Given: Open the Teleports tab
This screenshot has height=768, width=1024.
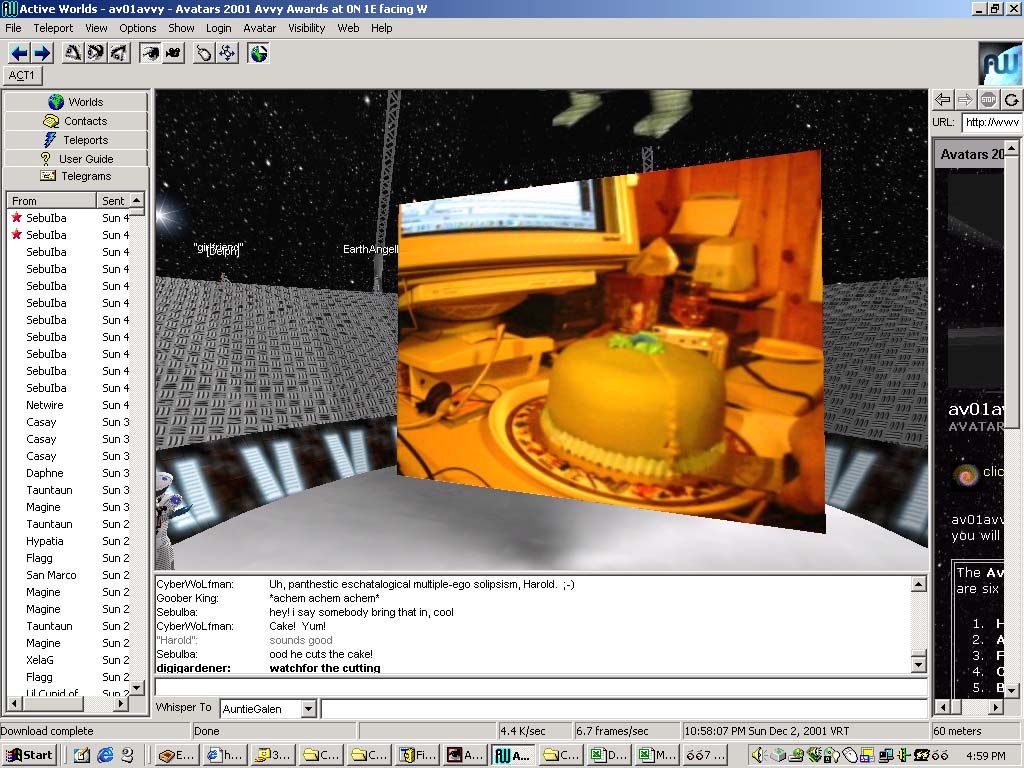Looking at the screenshot, I should coord(76,140).
